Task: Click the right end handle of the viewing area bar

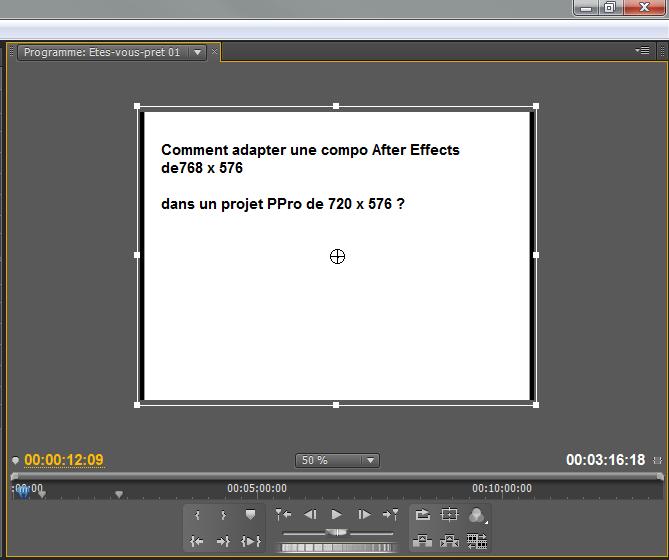Action: (x=660, y=476)
